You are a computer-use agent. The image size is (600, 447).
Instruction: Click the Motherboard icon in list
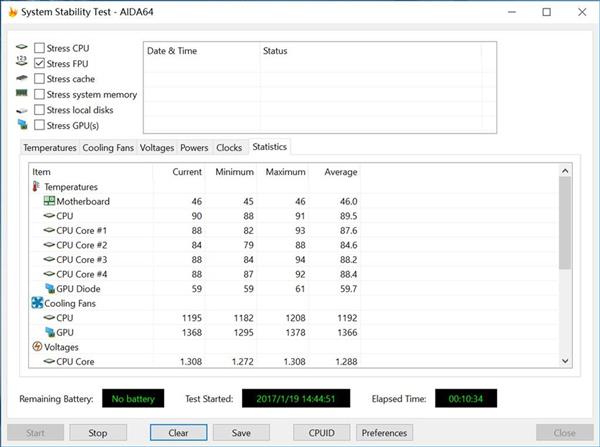click(x=48, y=201)
